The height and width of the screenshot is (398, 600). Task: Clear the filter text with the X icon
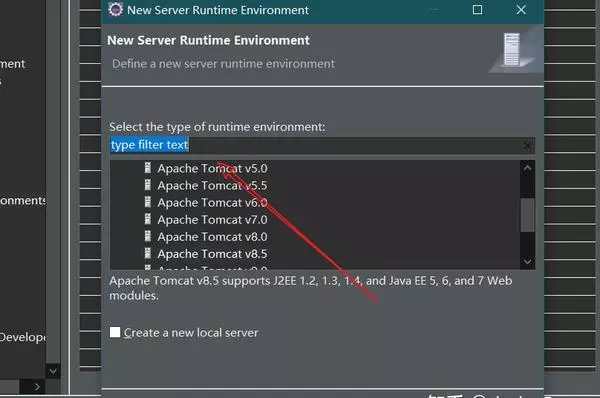528,145
